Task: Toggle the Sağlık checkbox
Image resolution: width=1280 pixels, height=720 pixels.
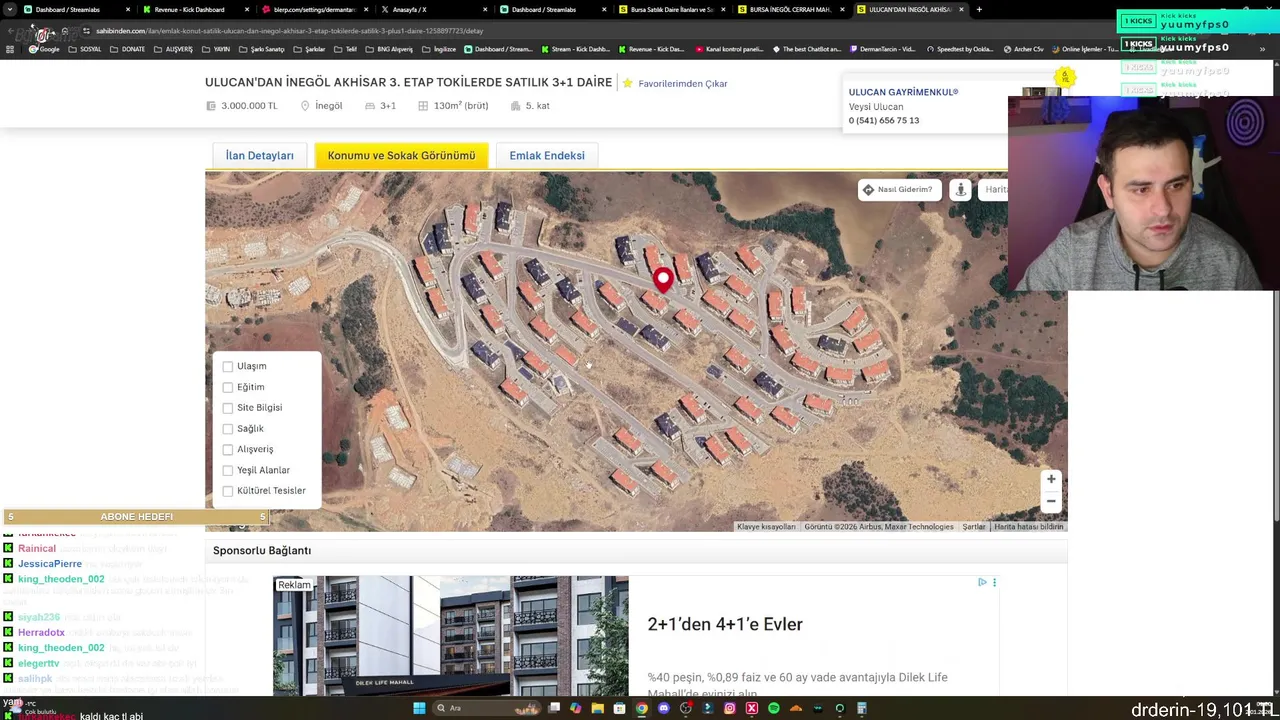Action: tap(228, 428)
